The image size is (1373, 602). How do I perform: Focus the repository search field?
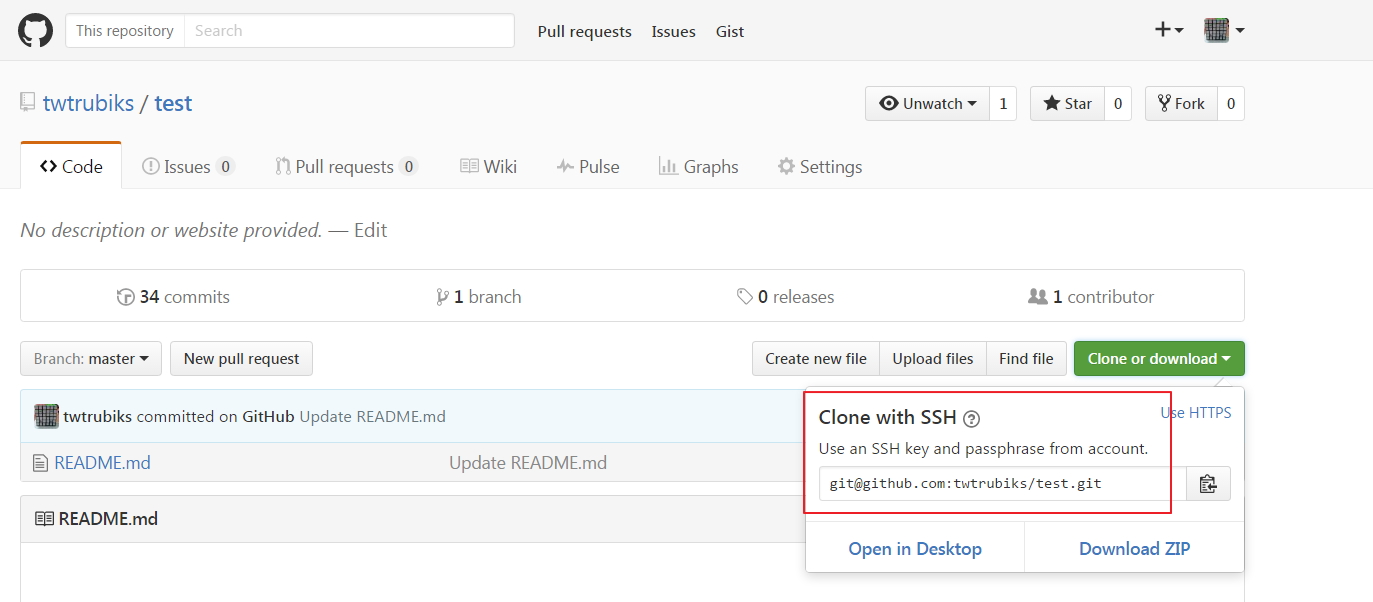[x=349, y=31]
